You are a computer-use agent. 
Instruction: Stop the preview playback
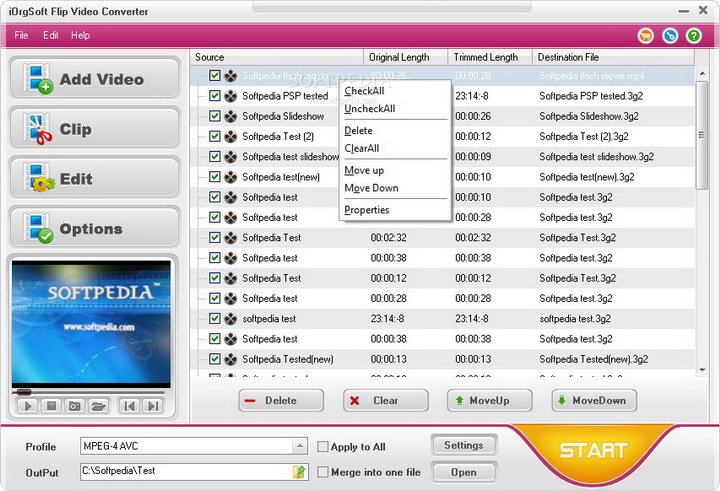tap(51, 406)
